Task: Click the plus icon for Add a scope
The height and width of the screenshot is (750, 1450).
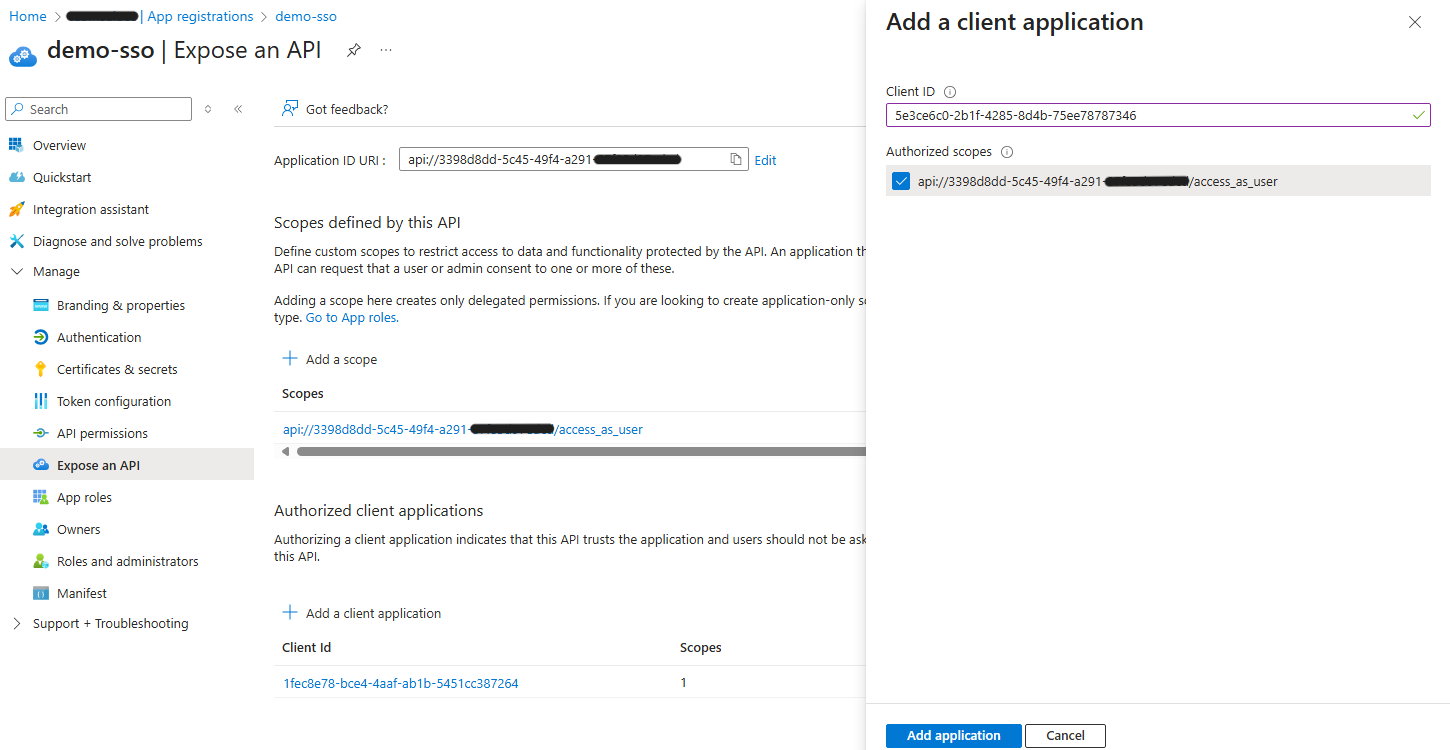Action: point(290,358)
